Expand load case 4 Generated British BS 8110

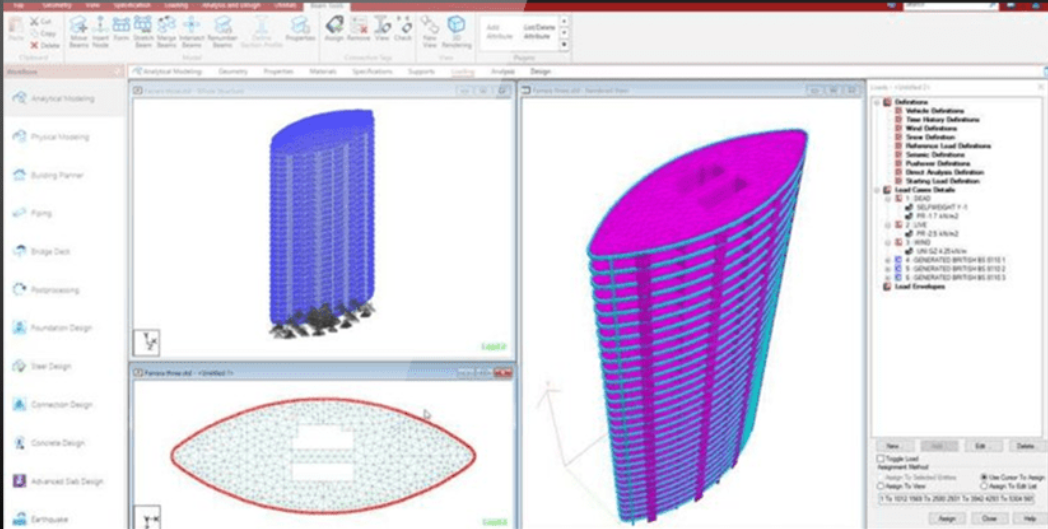coord(888,260)
